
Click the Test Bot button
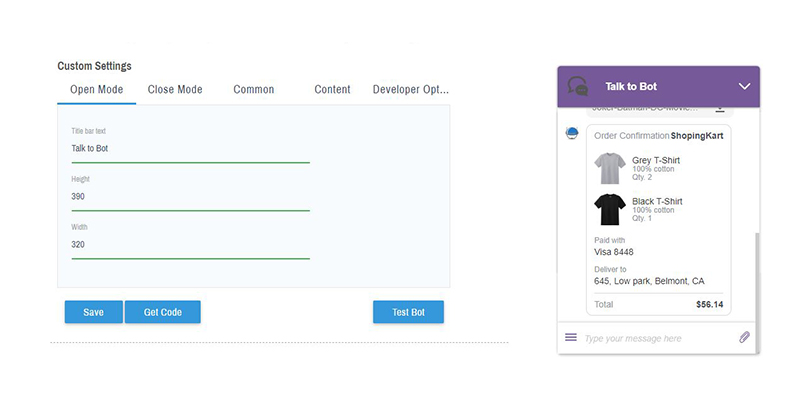(408, 312)
